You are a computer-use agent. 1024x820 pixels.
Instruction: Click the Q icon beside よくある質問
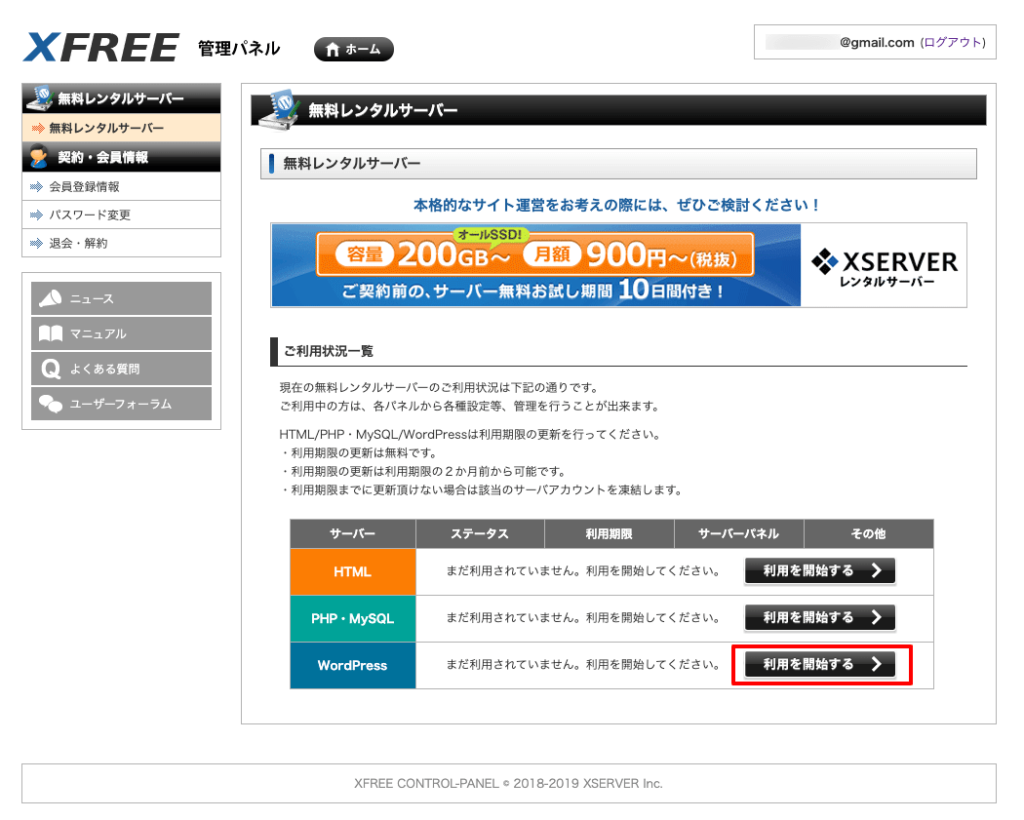pos(50,369)
